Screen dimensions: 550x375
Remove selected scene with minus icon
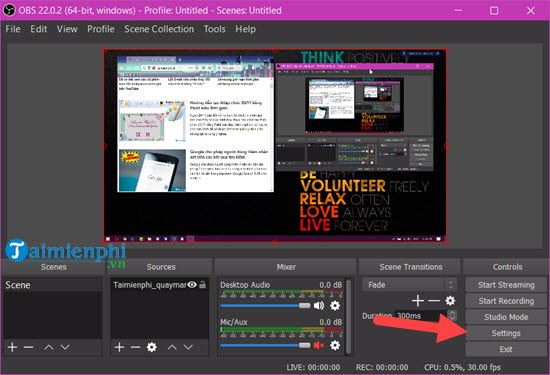click(x=28, y=347)
